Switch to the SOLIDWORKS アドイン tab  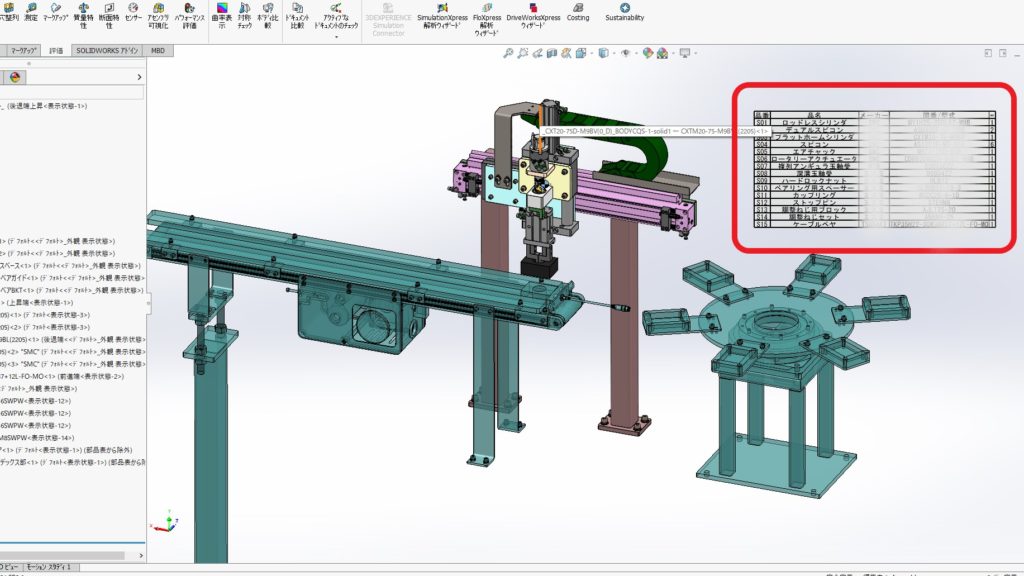(x=107, y=50)
